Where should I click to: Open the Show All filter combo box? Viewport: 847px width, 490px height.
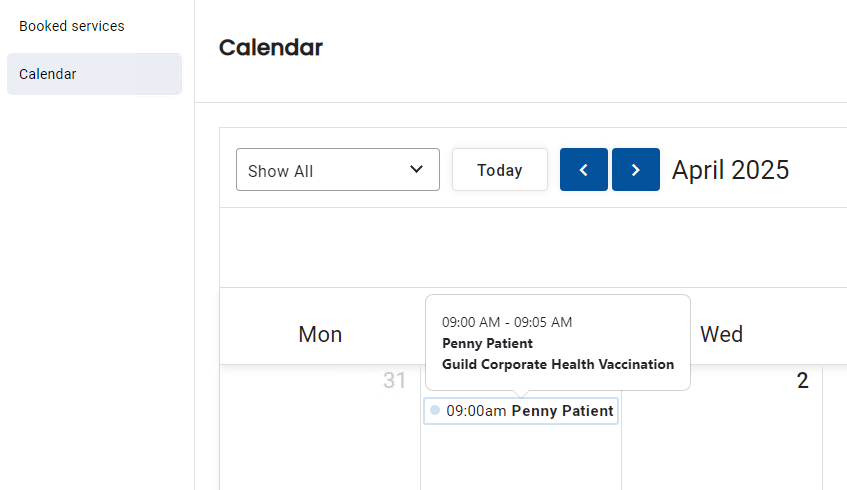pyautogui.click(x=338, y=170)
